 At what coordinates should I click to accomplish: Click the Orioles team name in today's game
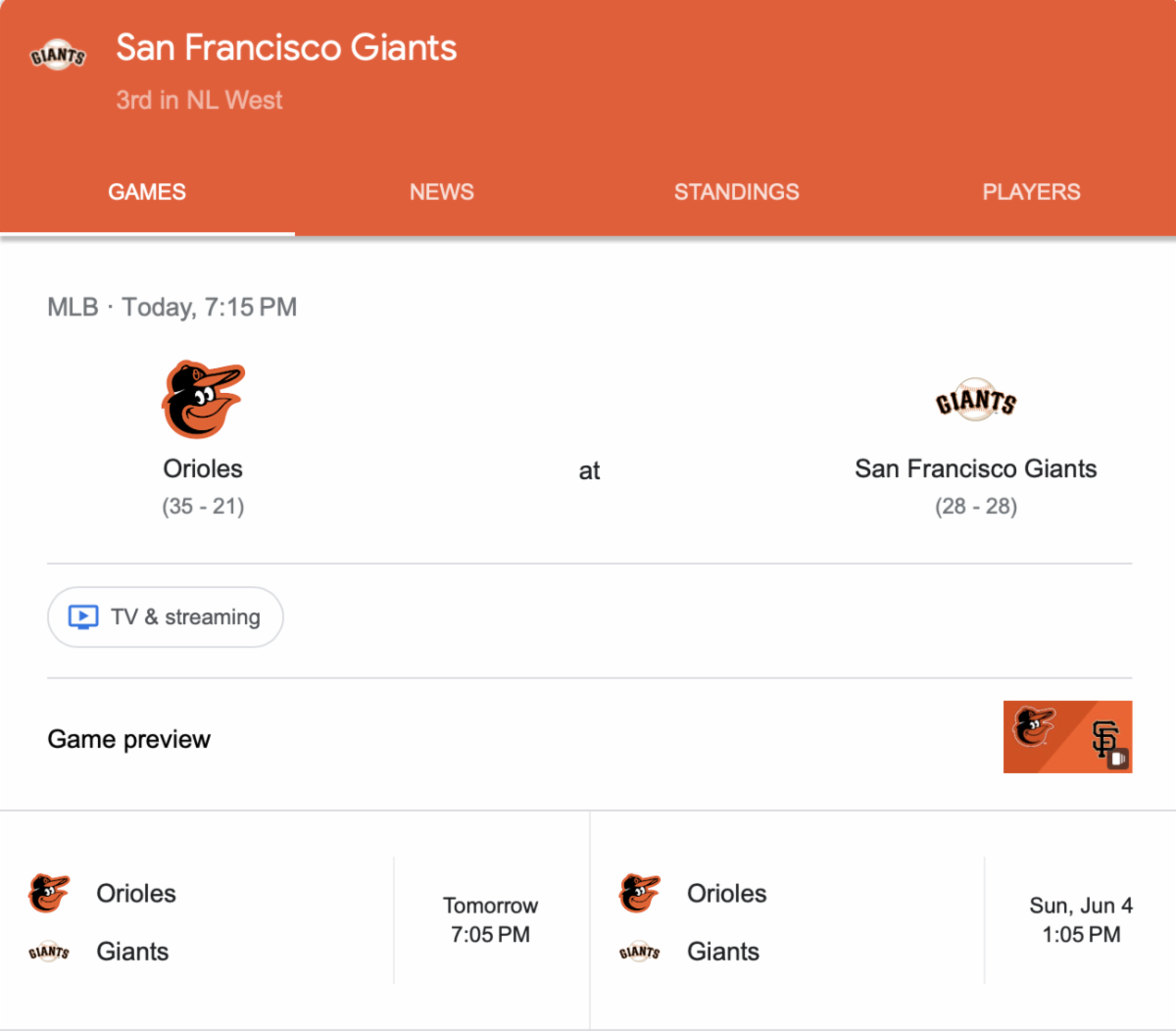(x=203, y=468)
